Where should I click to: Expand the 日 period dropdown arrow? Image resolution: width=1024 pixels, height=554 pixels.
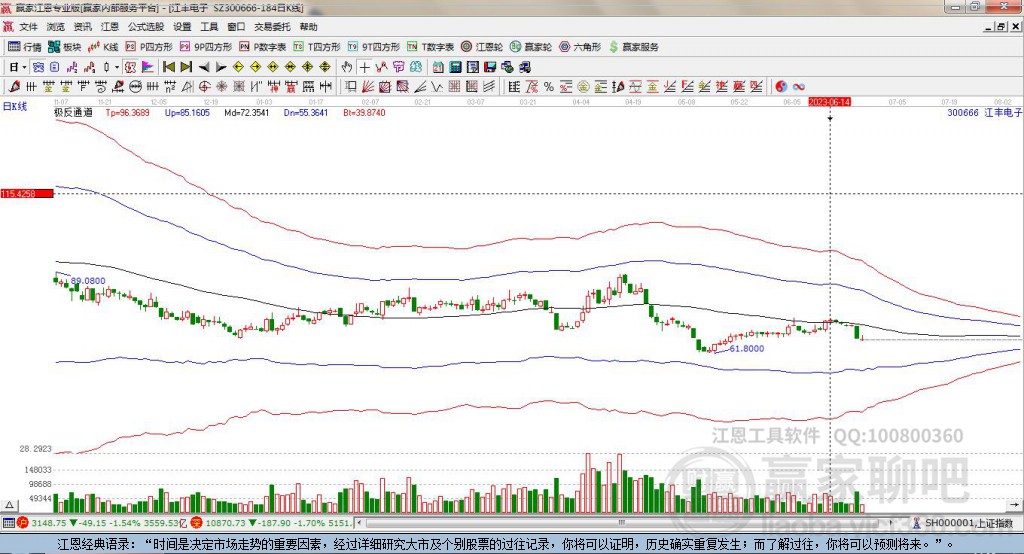coord(23,67)
